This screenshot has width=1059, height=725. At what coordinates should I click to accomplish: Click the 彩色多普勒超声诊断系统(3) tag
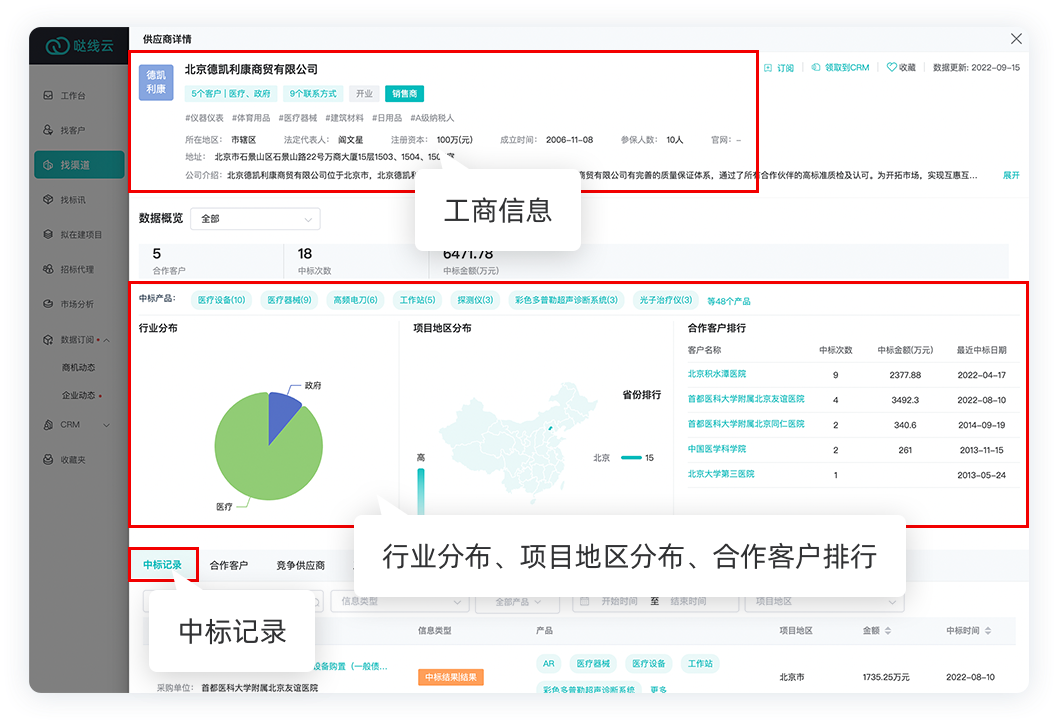click(566, 300)
